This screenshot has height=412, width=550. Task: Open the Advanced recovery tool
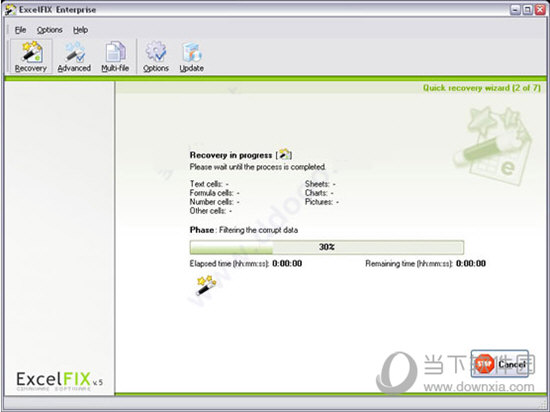tap(74, 56)
